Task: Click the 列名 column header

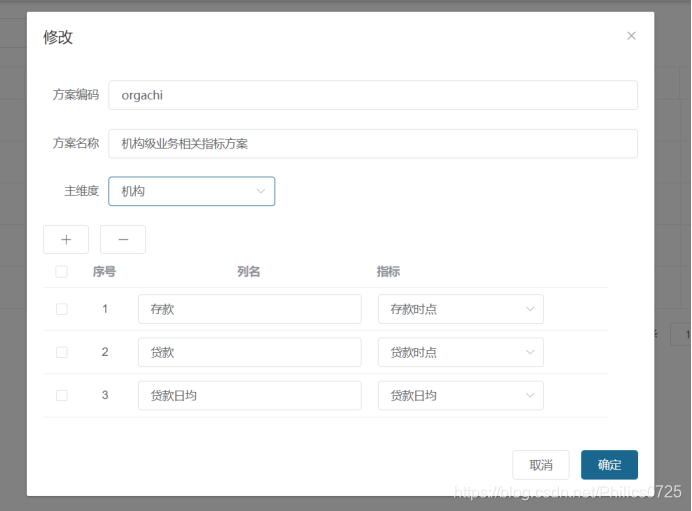Action: [x=249, y=271]
